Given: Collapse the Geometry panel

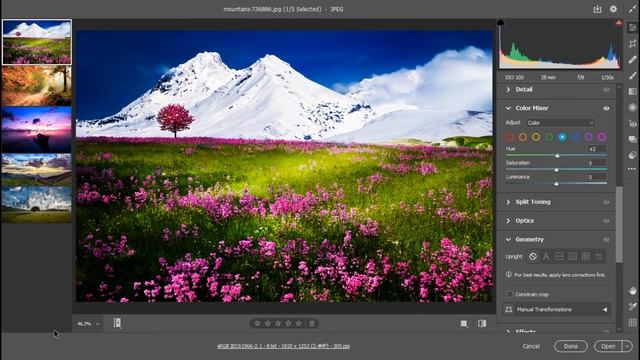Looking at the screenshot, I should click(x=508, y=240).
